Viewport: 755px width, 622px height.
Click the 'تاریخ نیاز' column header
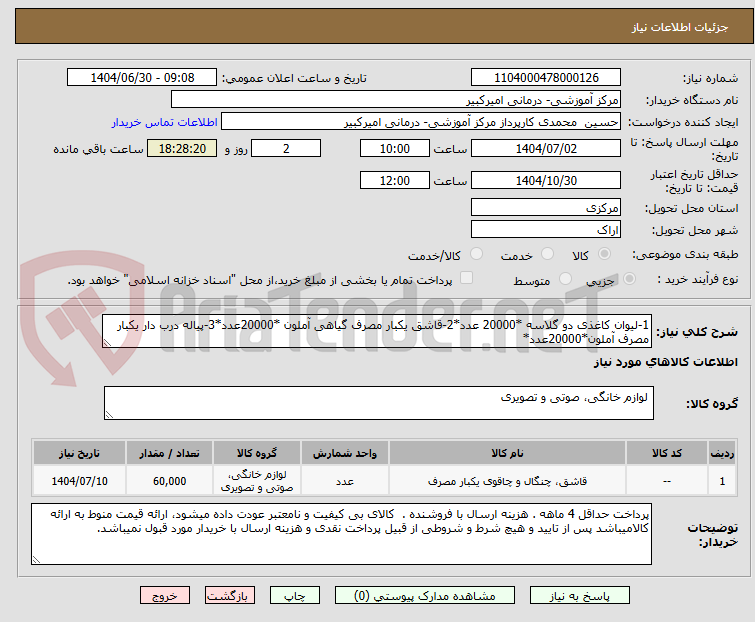79,453
